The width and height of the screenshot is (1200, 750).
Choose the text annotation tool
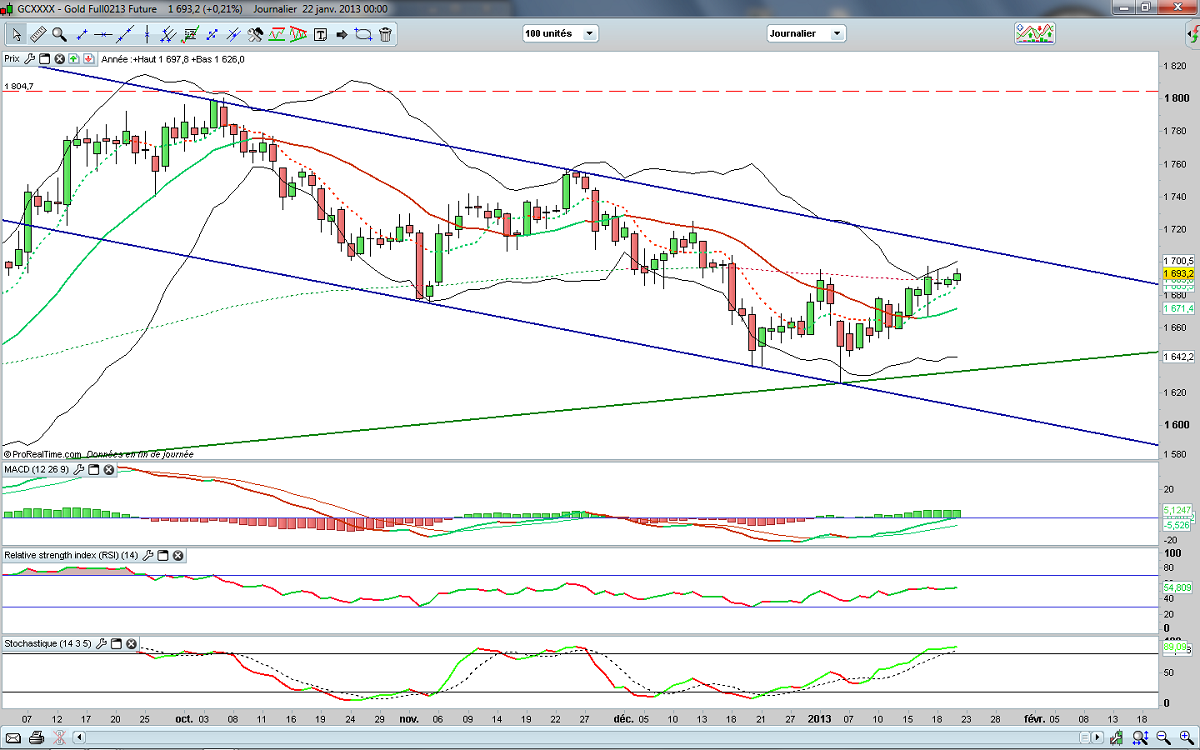pyautogui.click(x=321, y=34)
